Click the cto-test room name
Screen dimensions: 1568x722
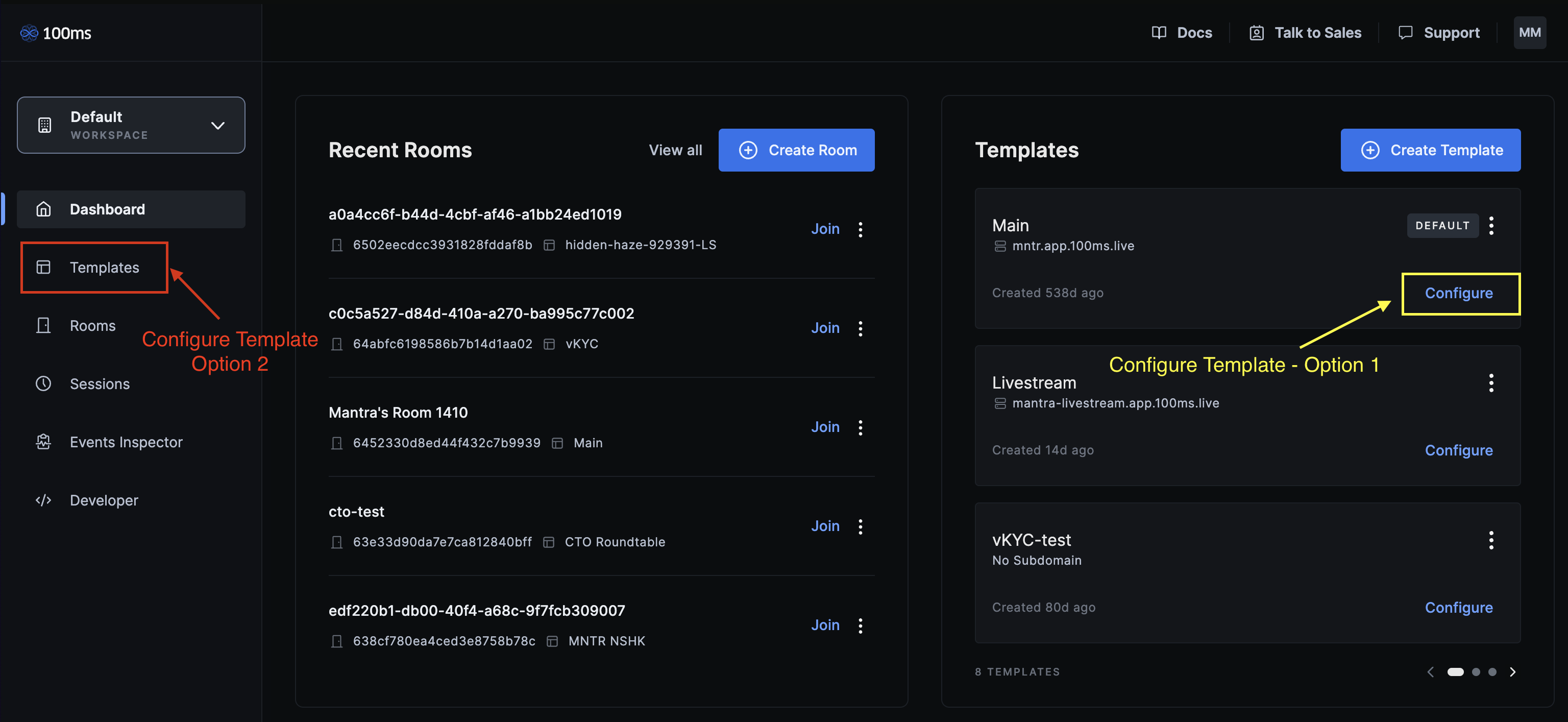(x=356, y=512)
